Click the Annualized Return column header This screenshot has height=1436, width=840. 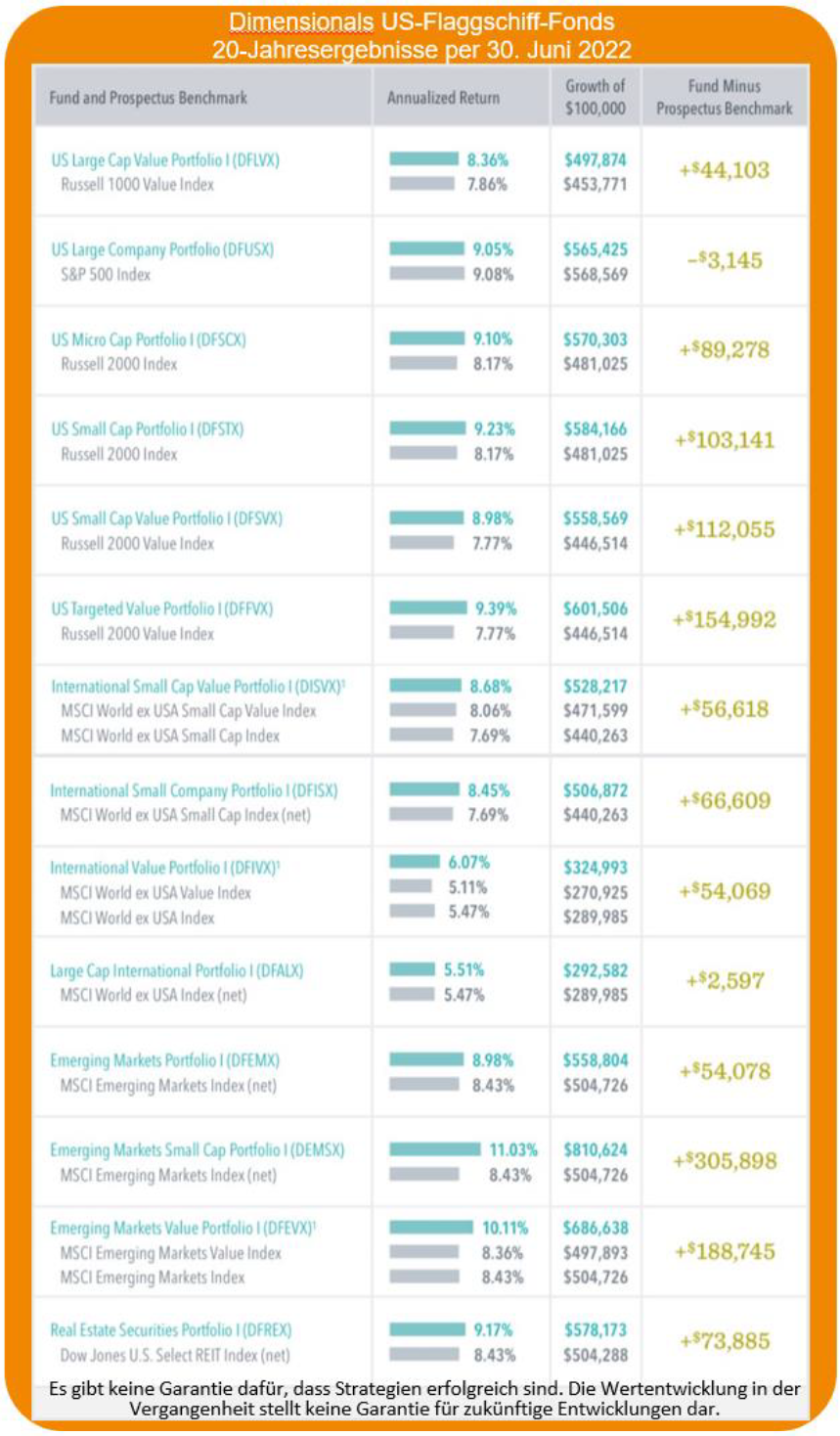443,98
